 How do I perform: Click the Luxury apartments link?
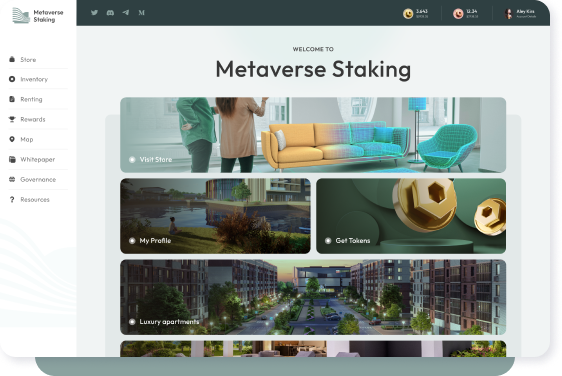pos(169,322)
